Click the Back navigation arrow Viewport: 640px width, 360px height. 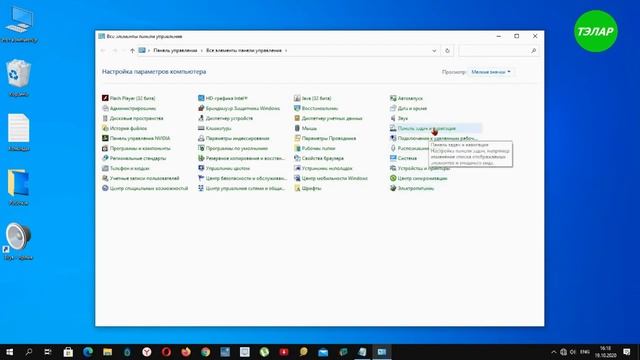point(103,51)
